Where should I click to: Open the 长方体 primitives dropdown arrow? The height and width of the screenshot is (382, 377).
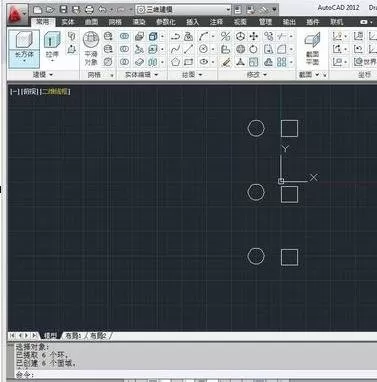[x=24, y=62]
